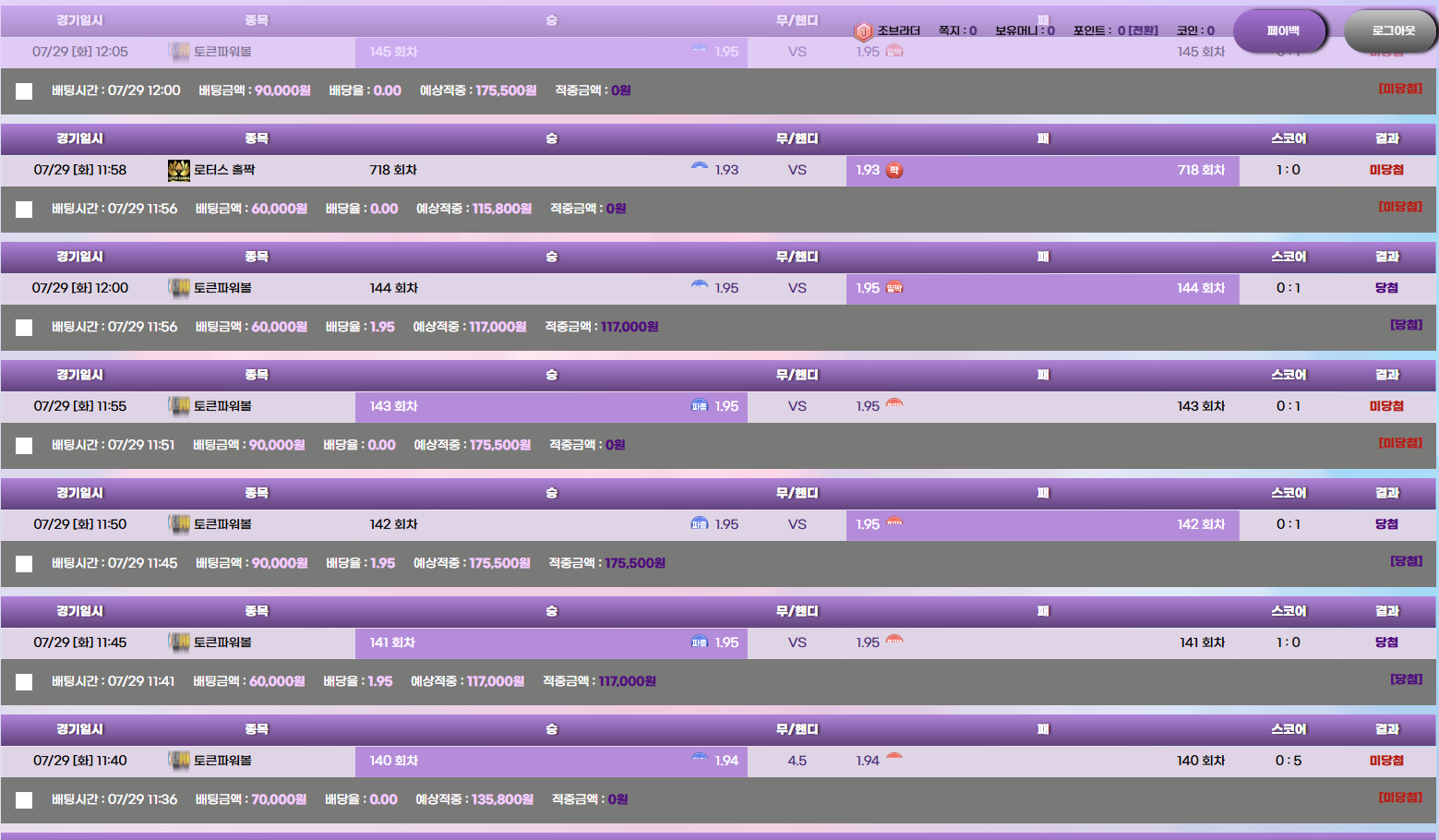Viewport: 1439px width, 840px height.
Task: Click the blue icon in round 142 win column
Action: pos(700,524)
